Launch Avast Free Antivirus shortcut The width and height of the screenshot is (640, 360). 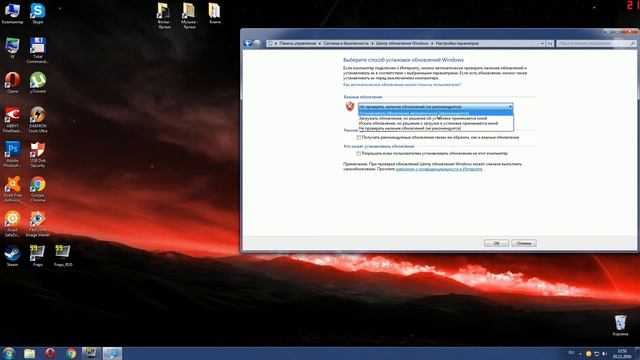pos(12,189)
